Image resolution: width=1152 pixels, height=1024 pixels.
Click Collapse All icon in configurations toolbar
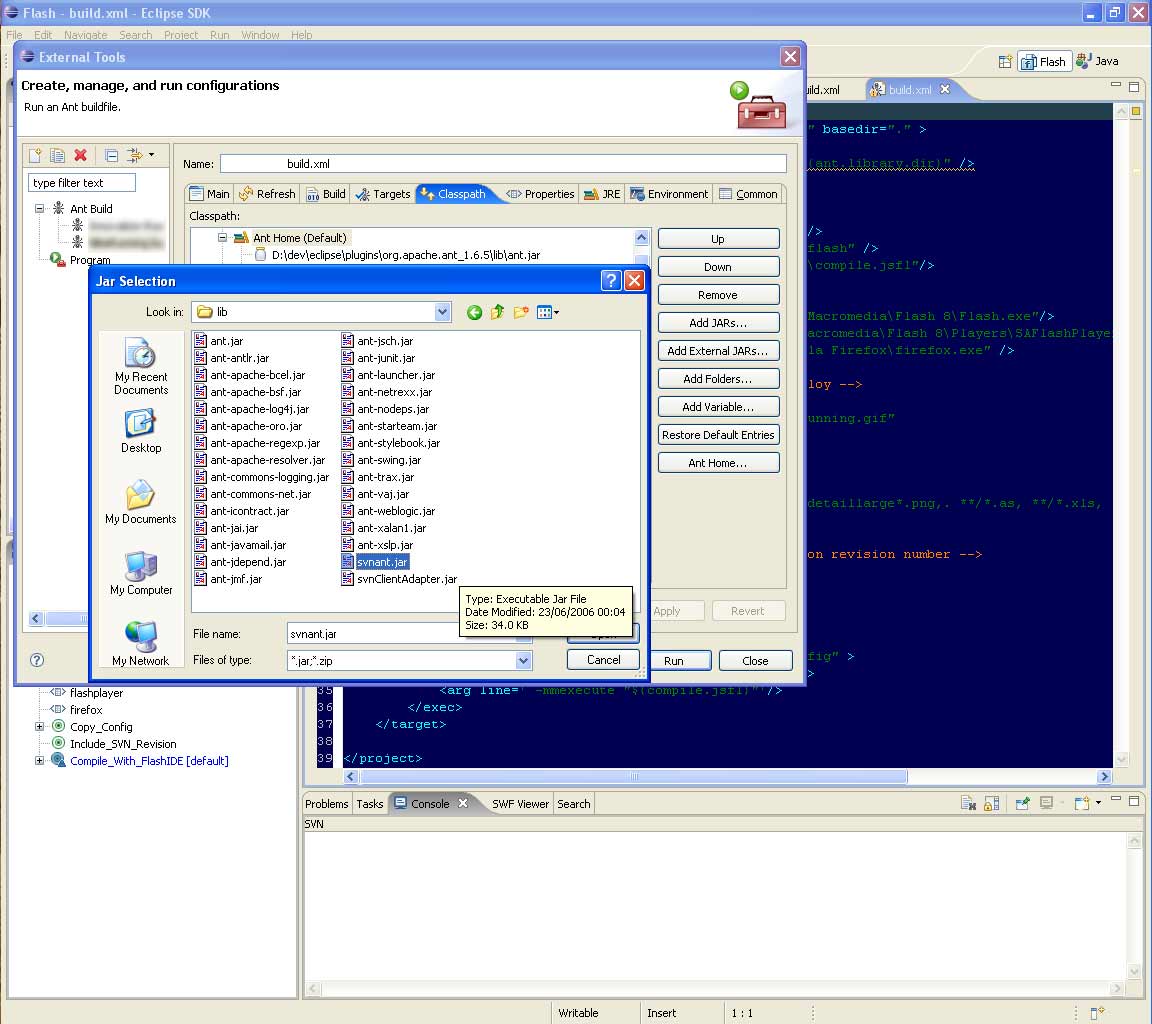coord(111,155)
